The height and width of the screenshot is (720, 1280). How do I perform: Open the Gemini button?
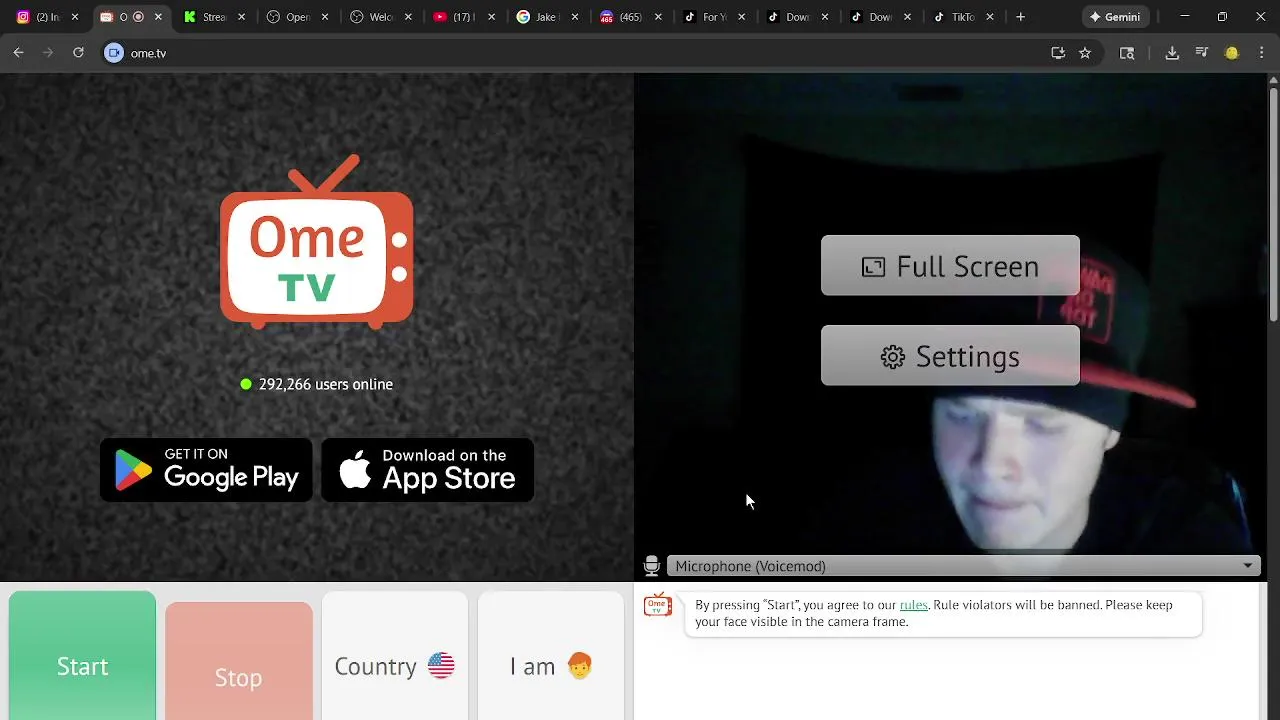(x=1114, y=17)
